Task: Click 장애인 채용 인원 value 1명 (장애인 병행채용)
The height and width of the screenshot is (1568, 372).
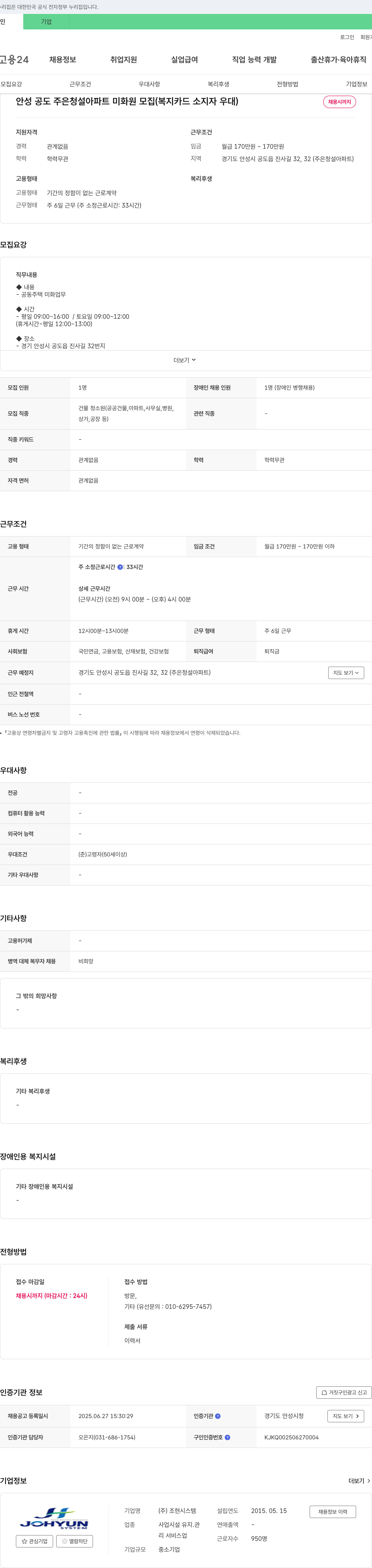Action: pos(290,388)
